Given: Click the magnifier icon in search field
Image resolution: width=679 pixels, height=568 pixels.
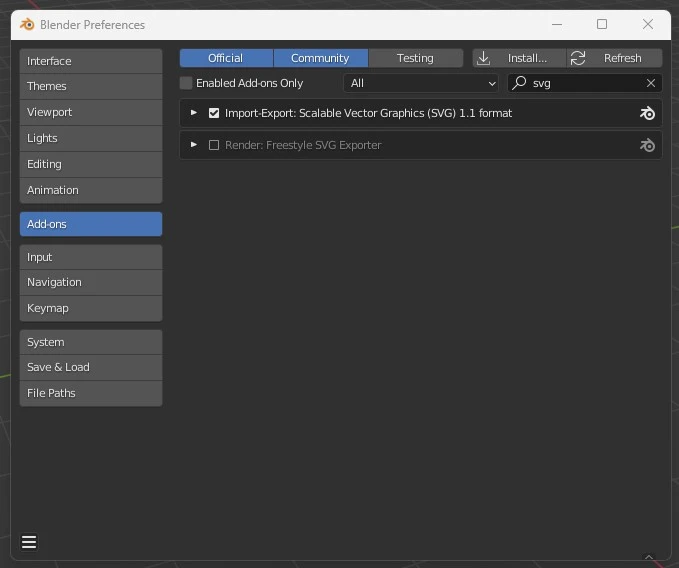Looking at the screenshot, I should click(519, 83).
